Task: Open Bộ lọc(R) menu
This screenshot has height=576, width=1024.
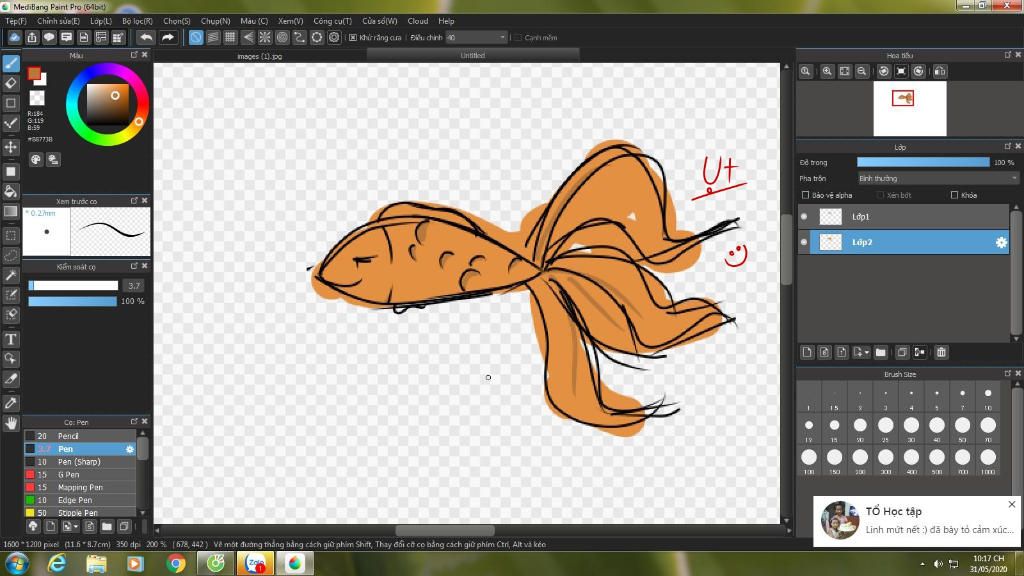Action: point(137,21)
